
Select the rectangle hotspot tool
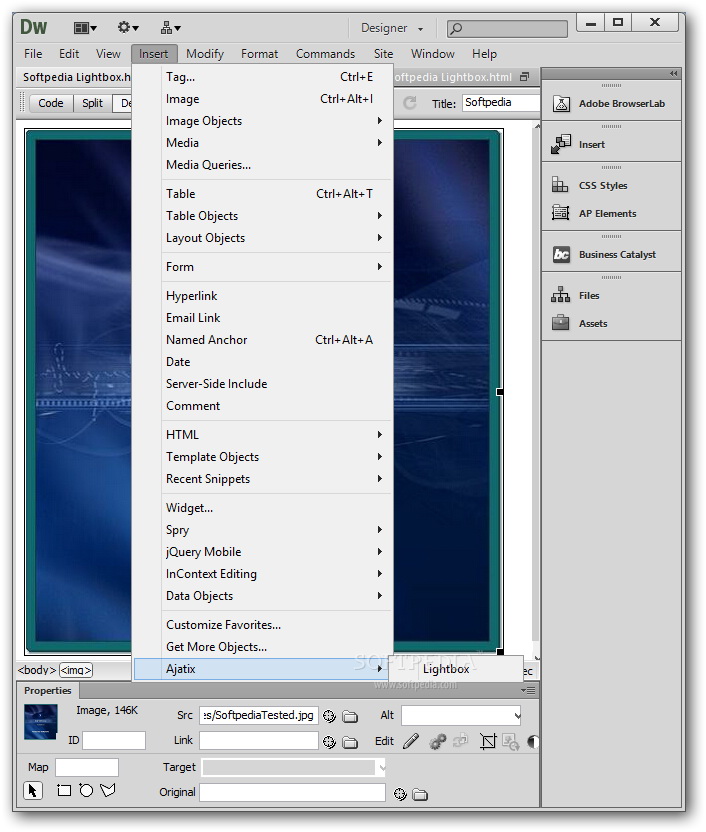pos(64,791)
